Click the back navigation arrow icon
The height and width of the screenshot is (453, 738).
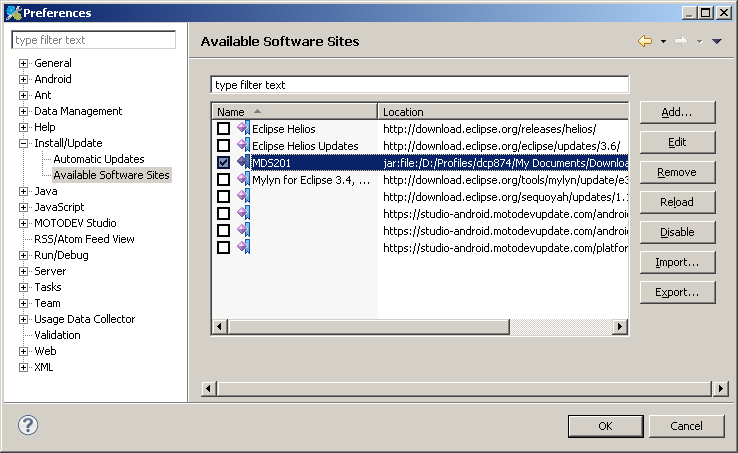(645, 41)
